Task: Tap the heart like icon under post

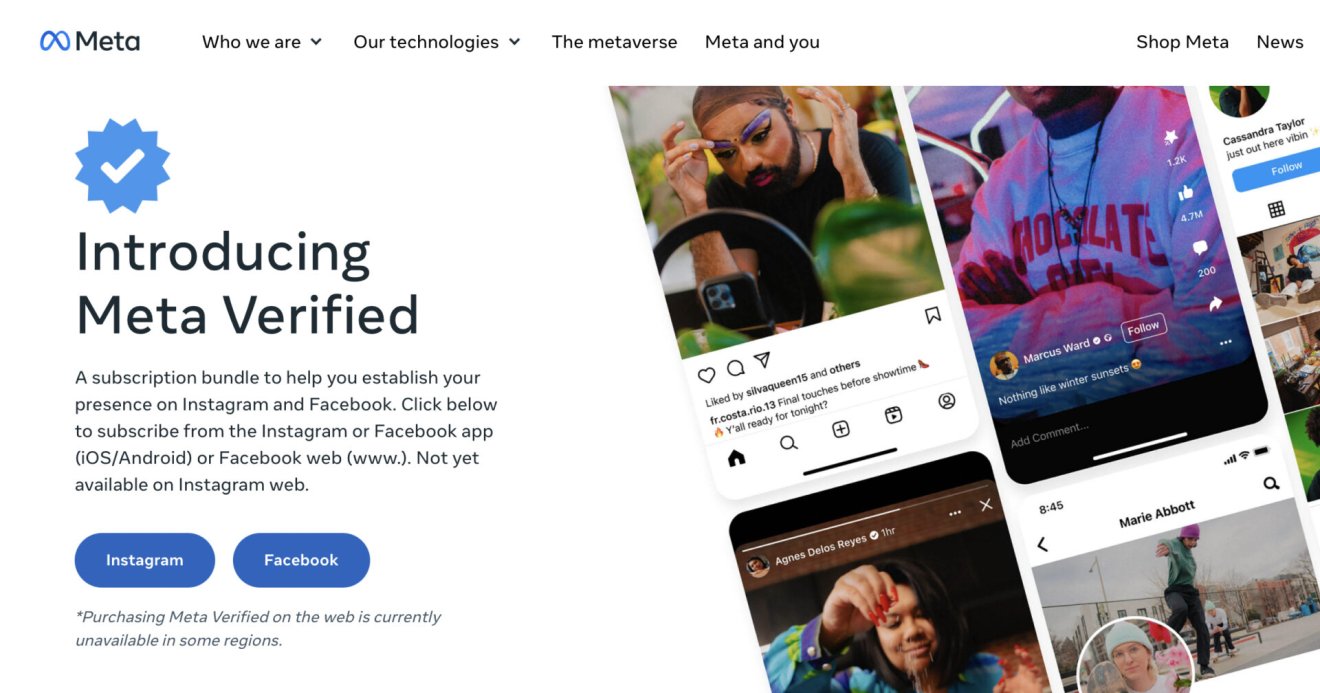Action: 707,376
